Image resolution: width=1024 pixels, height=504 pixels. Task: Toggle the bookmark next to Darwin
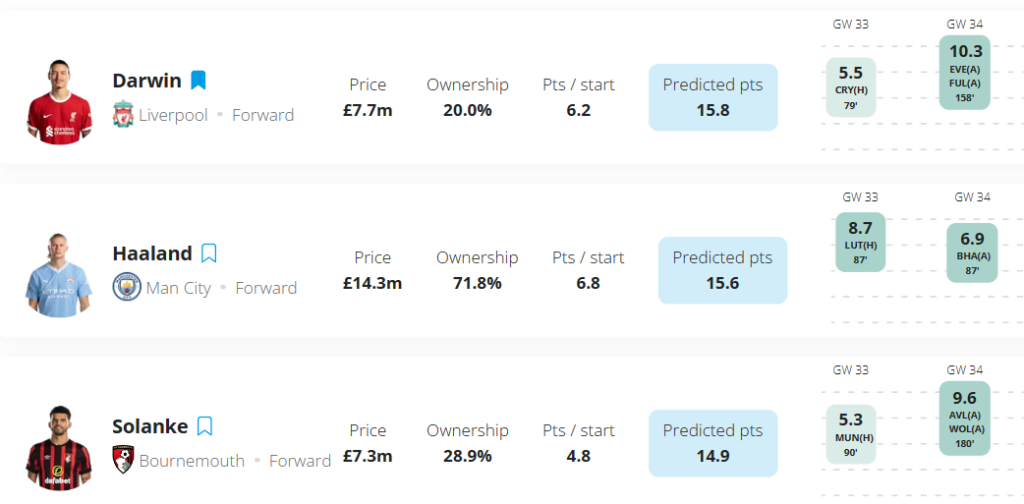click(x=198, y=80)
